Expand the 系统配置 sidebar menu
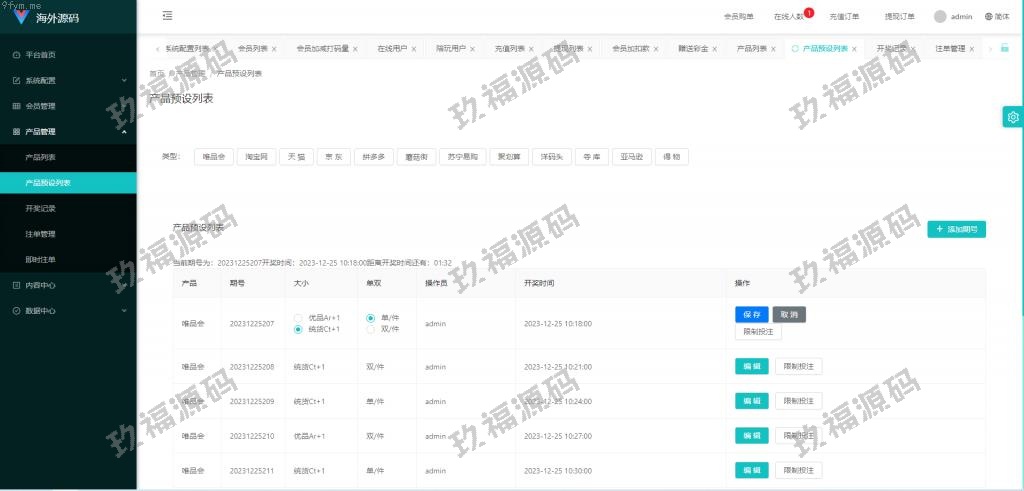 click(x=68, y=80)
